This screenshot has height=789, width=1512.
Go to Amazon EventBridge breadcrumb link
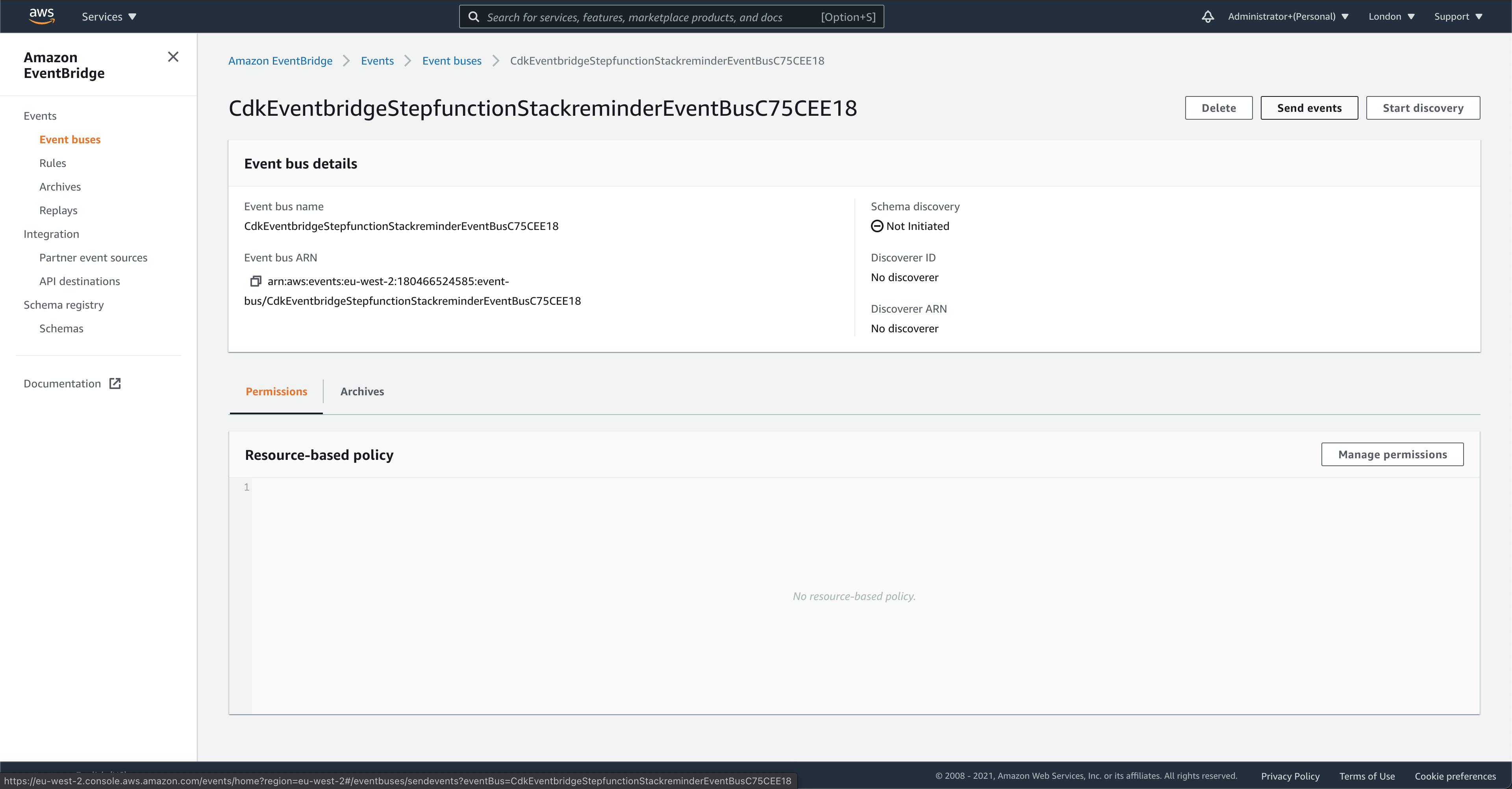click(280, 61)
